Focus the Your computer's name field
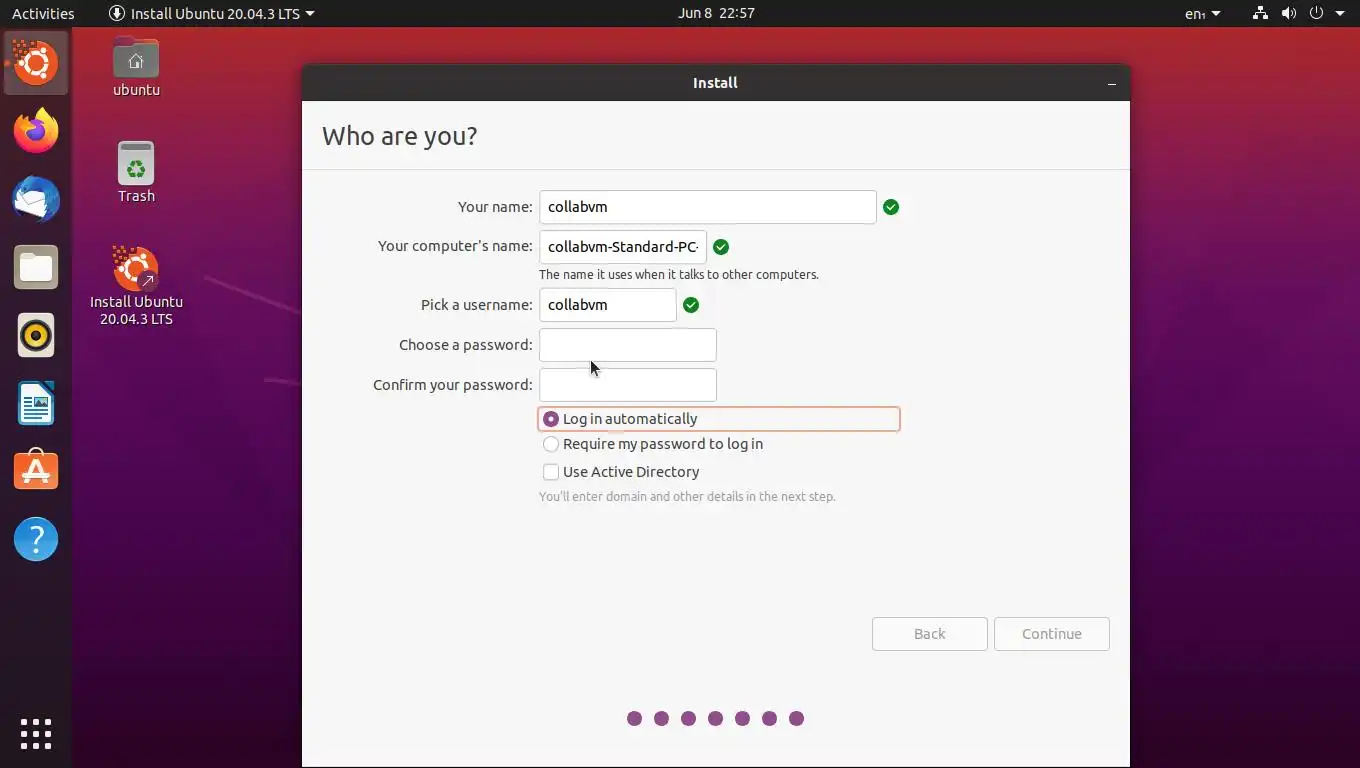1360x768 pixels. (x=623, y=247)
